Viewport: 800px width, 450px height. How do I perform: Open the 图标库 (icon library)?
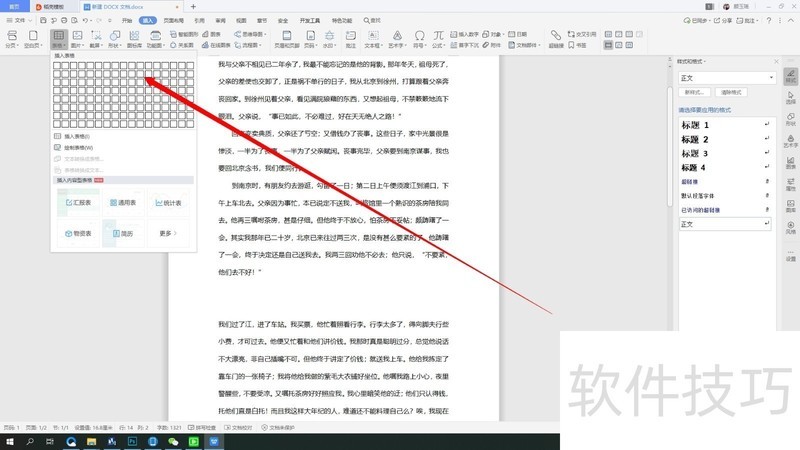coord(134,39)
